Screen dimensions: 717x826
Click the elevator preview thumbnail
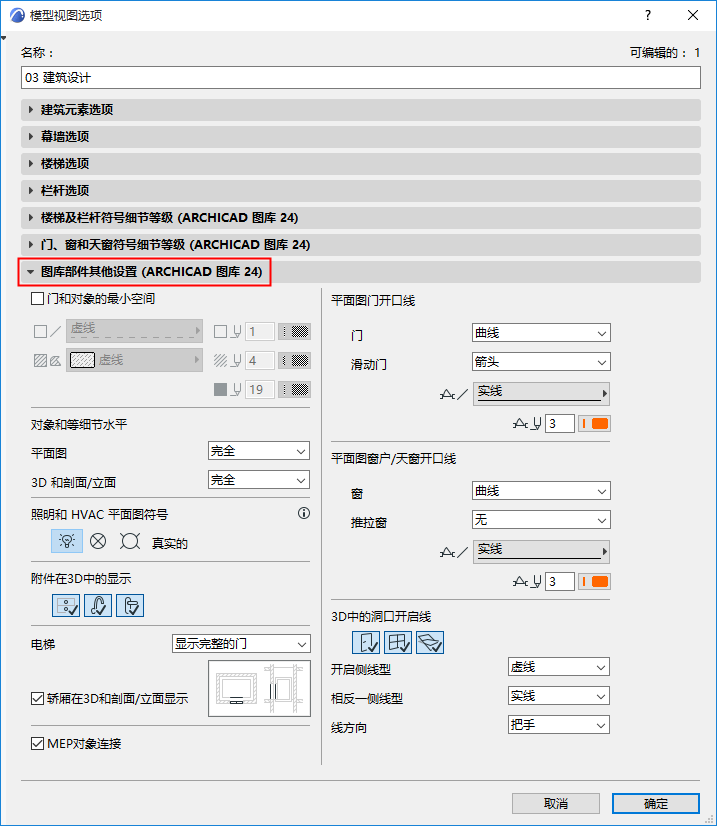click(260, 689)
